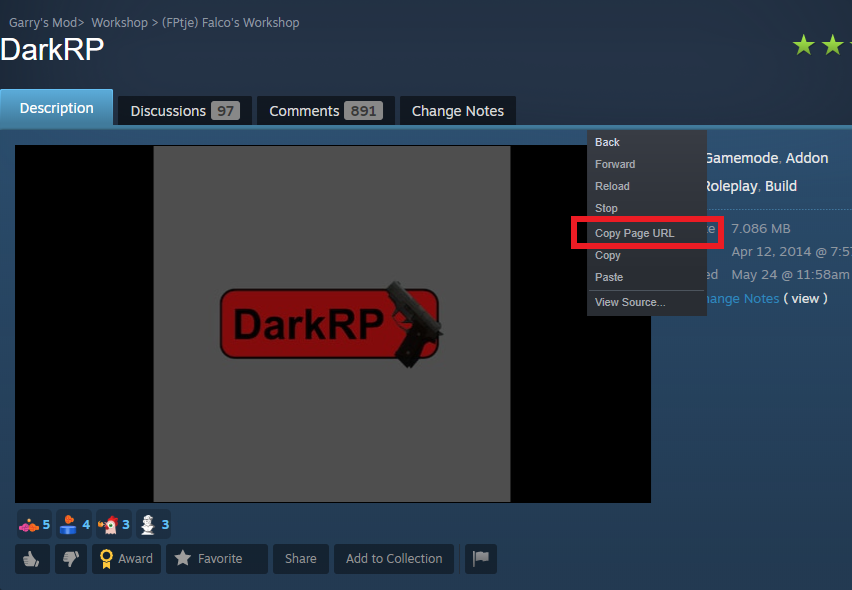The image size is (852, 590).
Task: Click the Build tag link
Action: click(781, 186)
